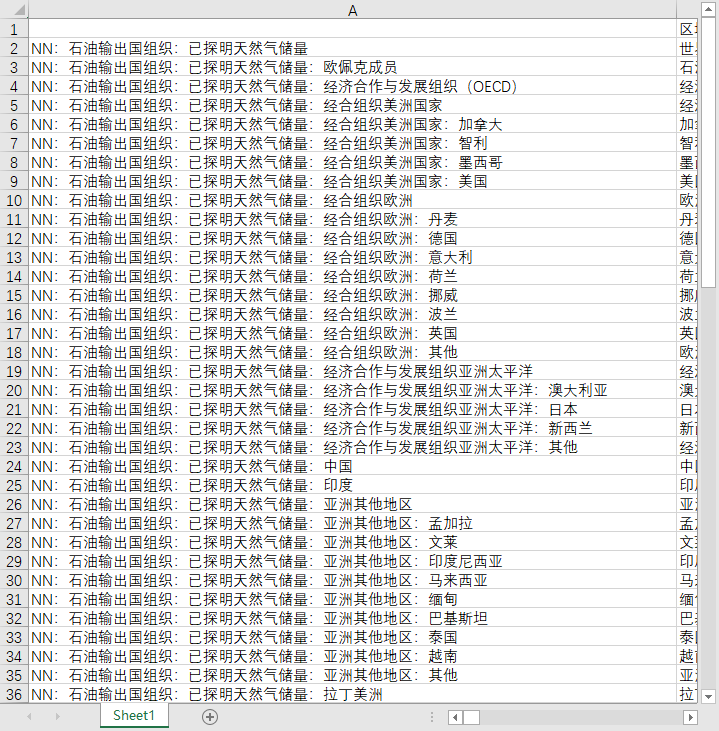Select cell ending with 美国
719x731 pixels.
click(x=353, y=181)
